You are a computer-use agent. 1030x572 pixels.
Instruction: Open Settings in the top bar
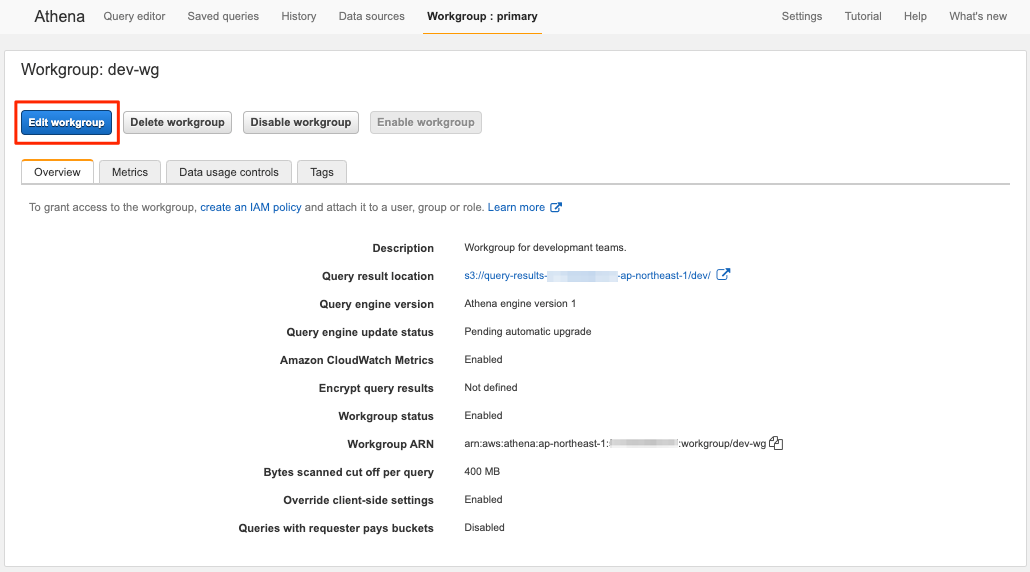[802, 16]
